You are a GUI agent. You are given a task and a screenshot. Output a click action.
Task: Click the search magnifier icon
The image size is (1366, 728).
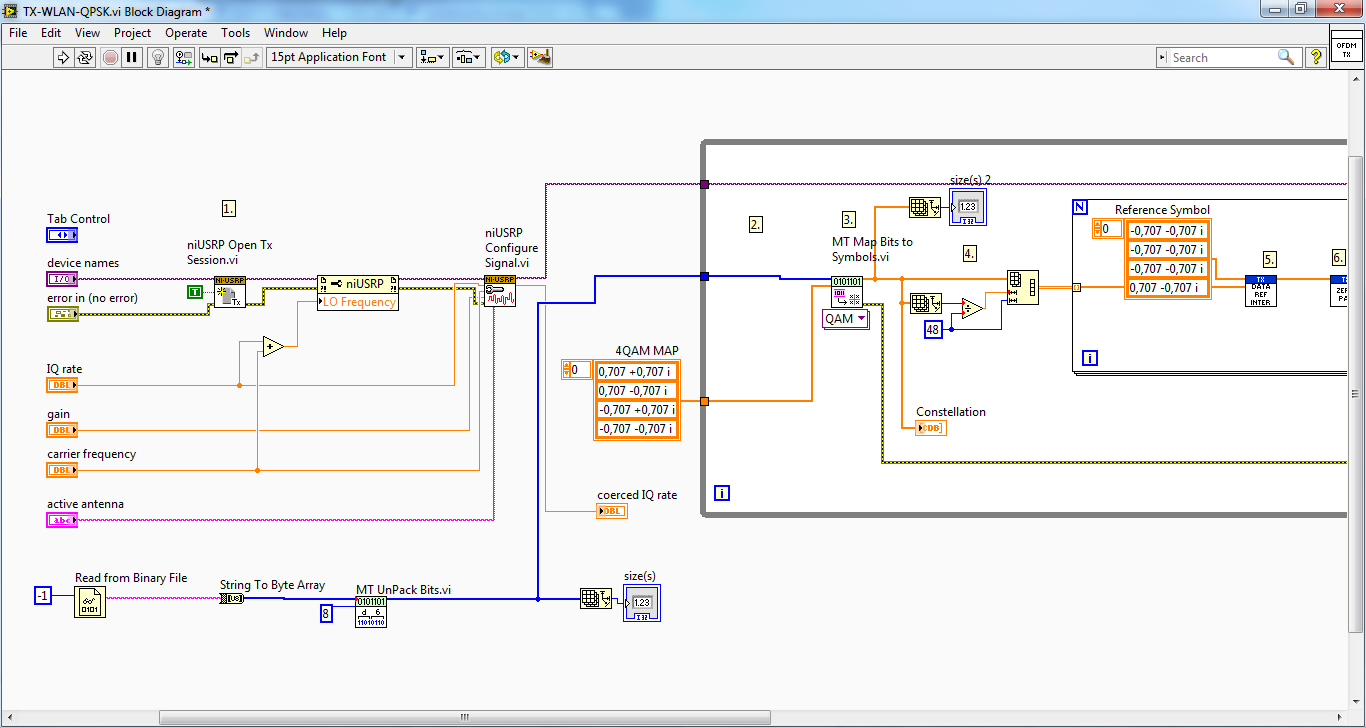pos(1287,57)
